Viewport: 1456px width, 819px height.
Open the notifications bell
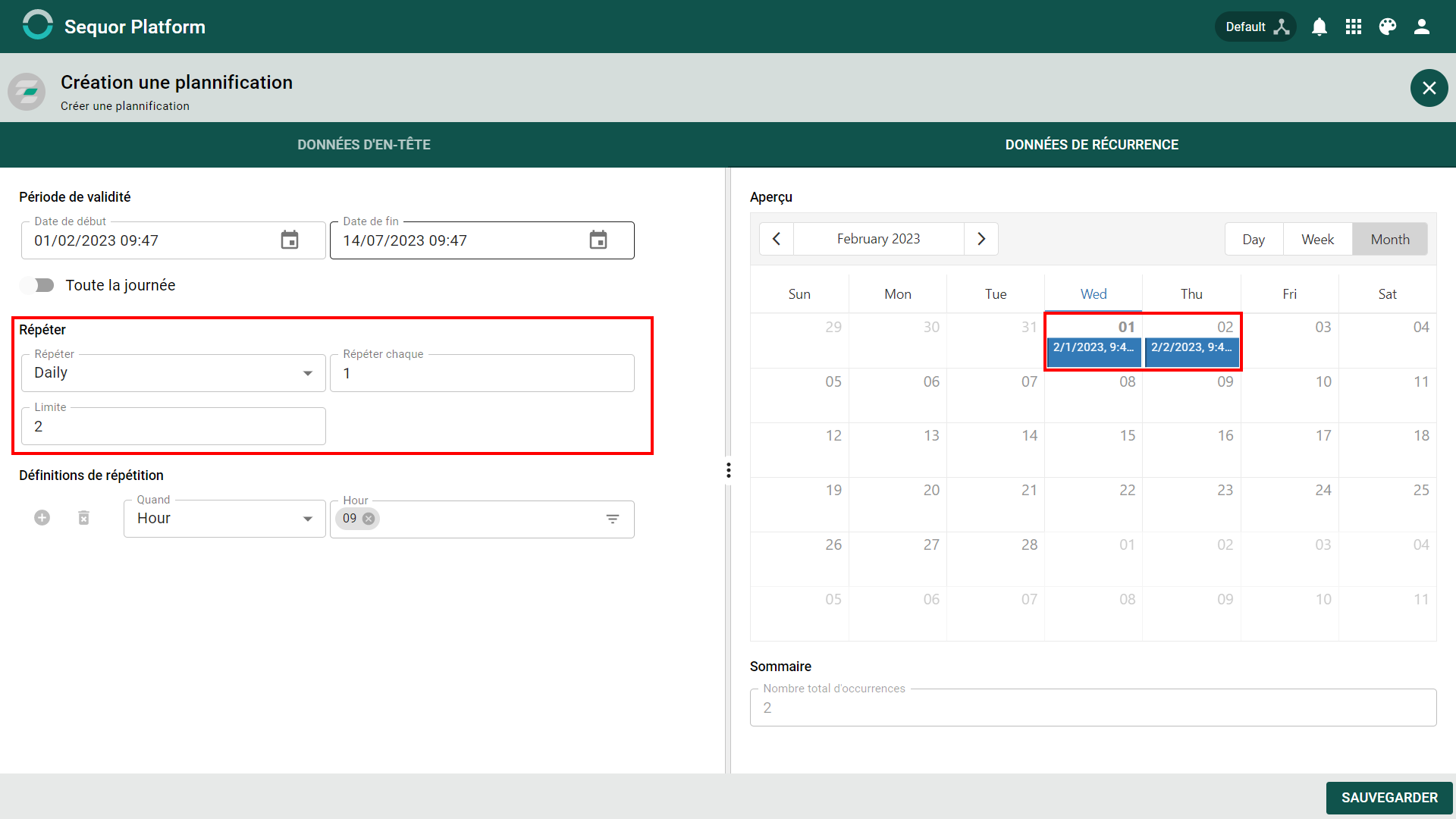(1319, 27)
